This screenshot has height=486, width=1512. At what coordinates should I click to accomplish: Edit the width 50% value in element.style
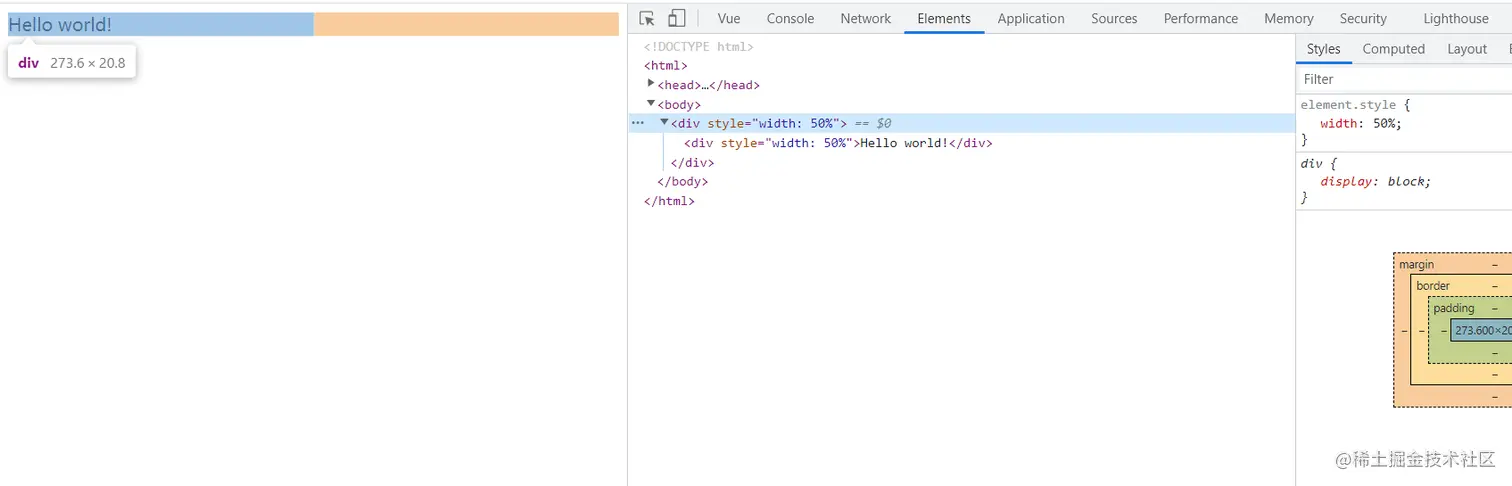(x=1387, y=124)
